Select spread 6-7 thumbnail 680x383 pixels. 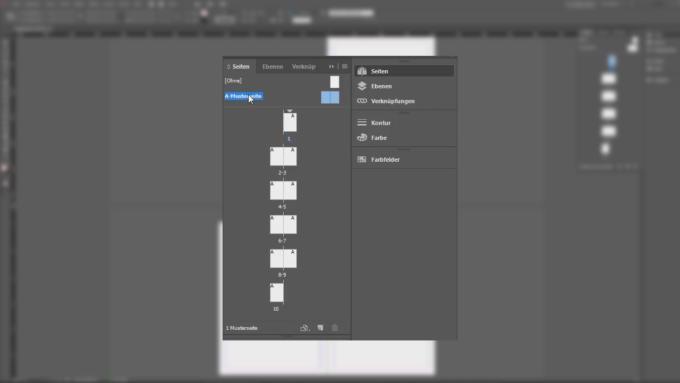click(x=283, y=224)
